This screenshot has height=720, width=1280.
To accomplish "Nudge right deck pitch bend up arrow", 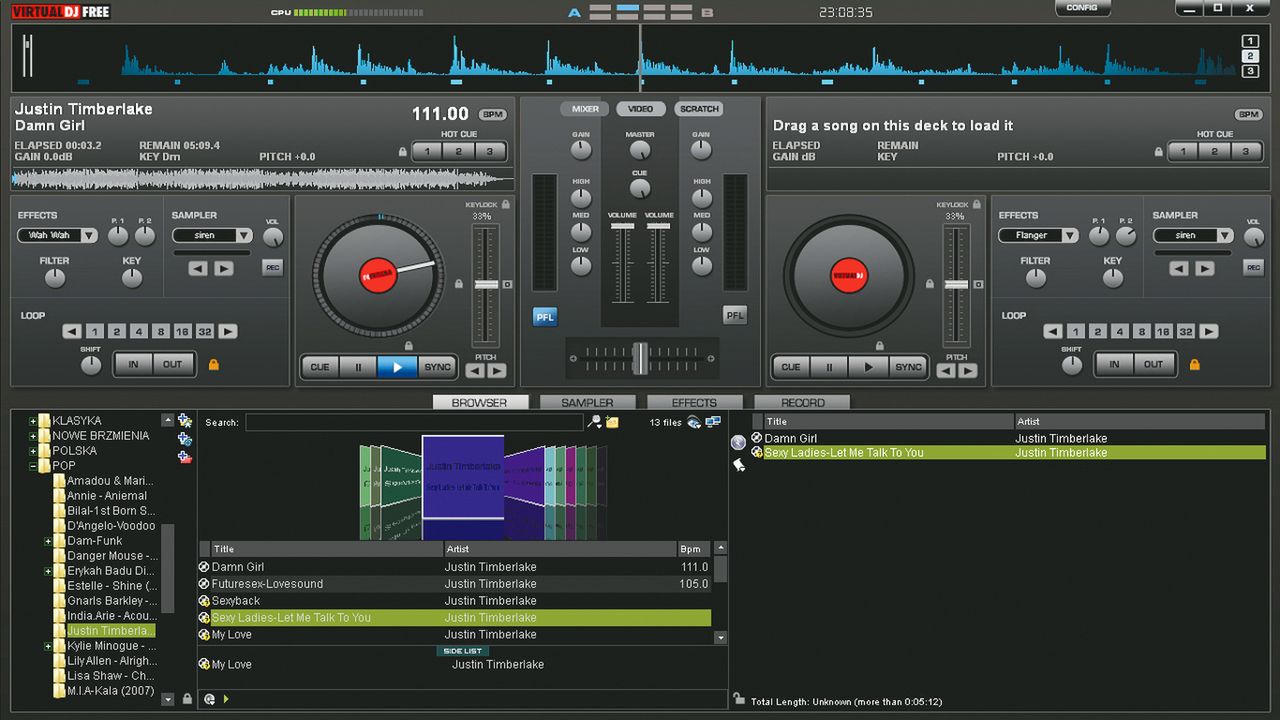I will coord(968,371).
